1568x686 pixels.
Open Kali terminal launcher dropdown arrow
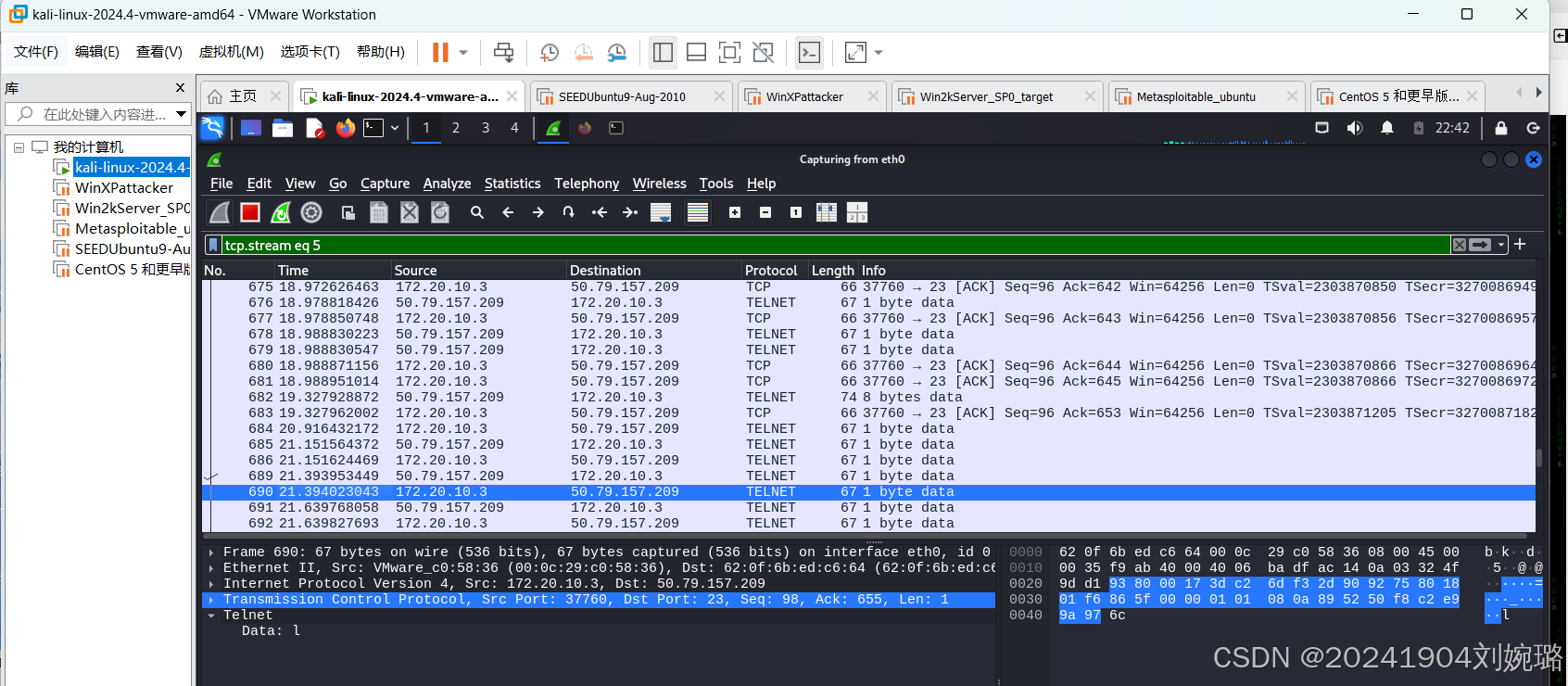(x=395, y=128)
